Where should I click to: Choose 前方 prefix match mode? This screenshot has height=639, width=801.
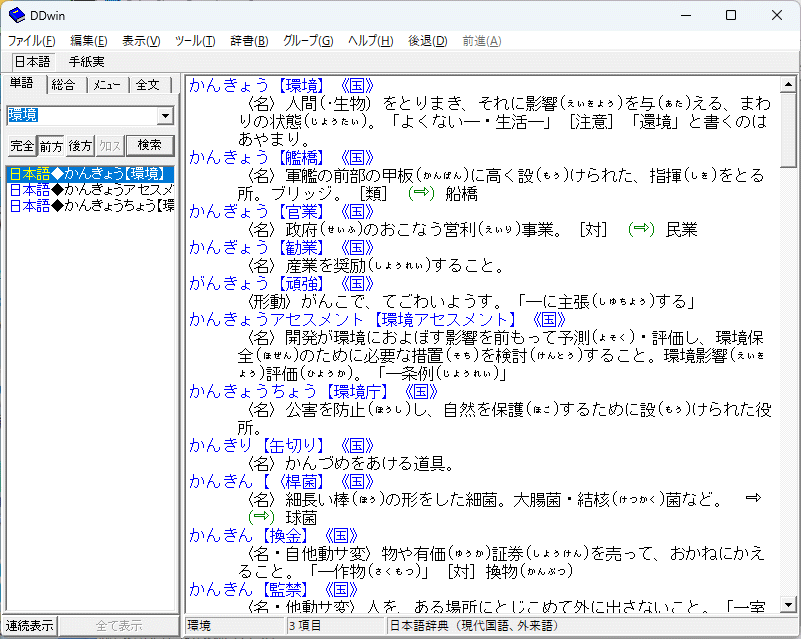[x=51, y=147]
